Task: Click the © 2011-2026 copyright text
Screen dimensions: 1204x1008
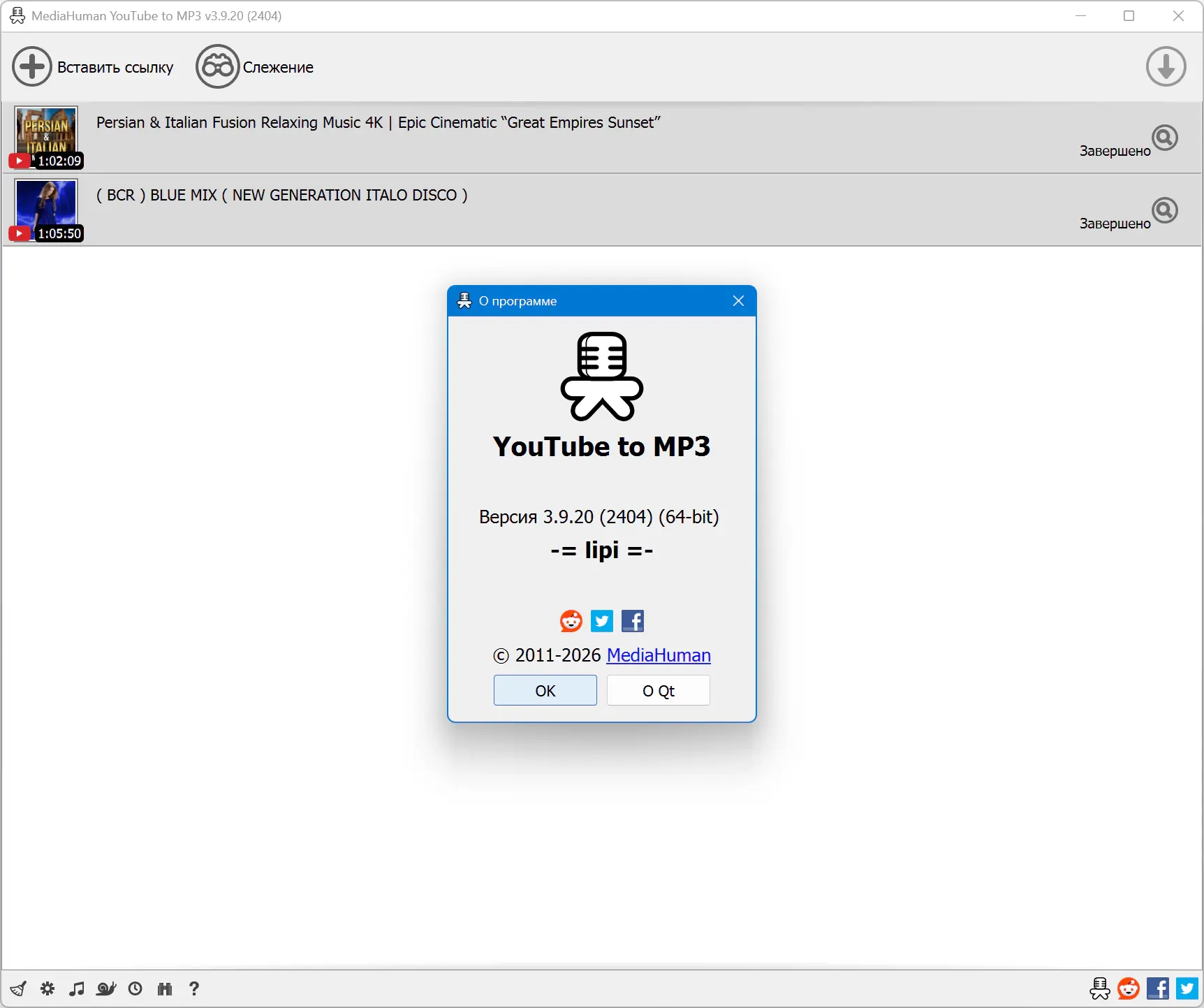Action: [547, 655]
